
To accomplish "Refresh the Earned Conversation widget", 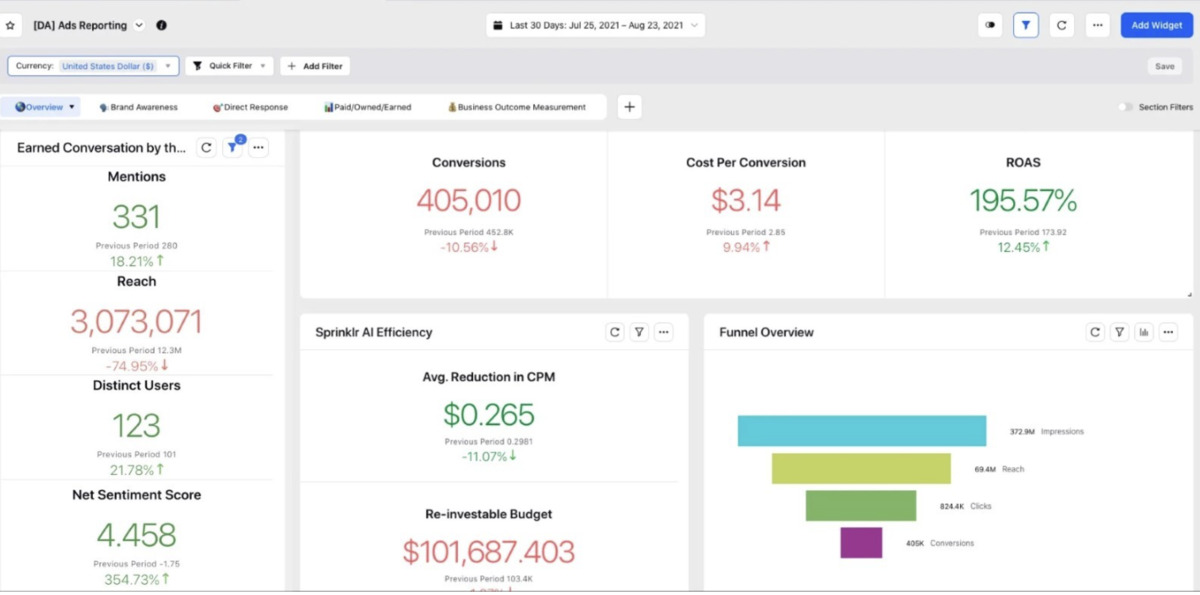I will pos(206,147).
